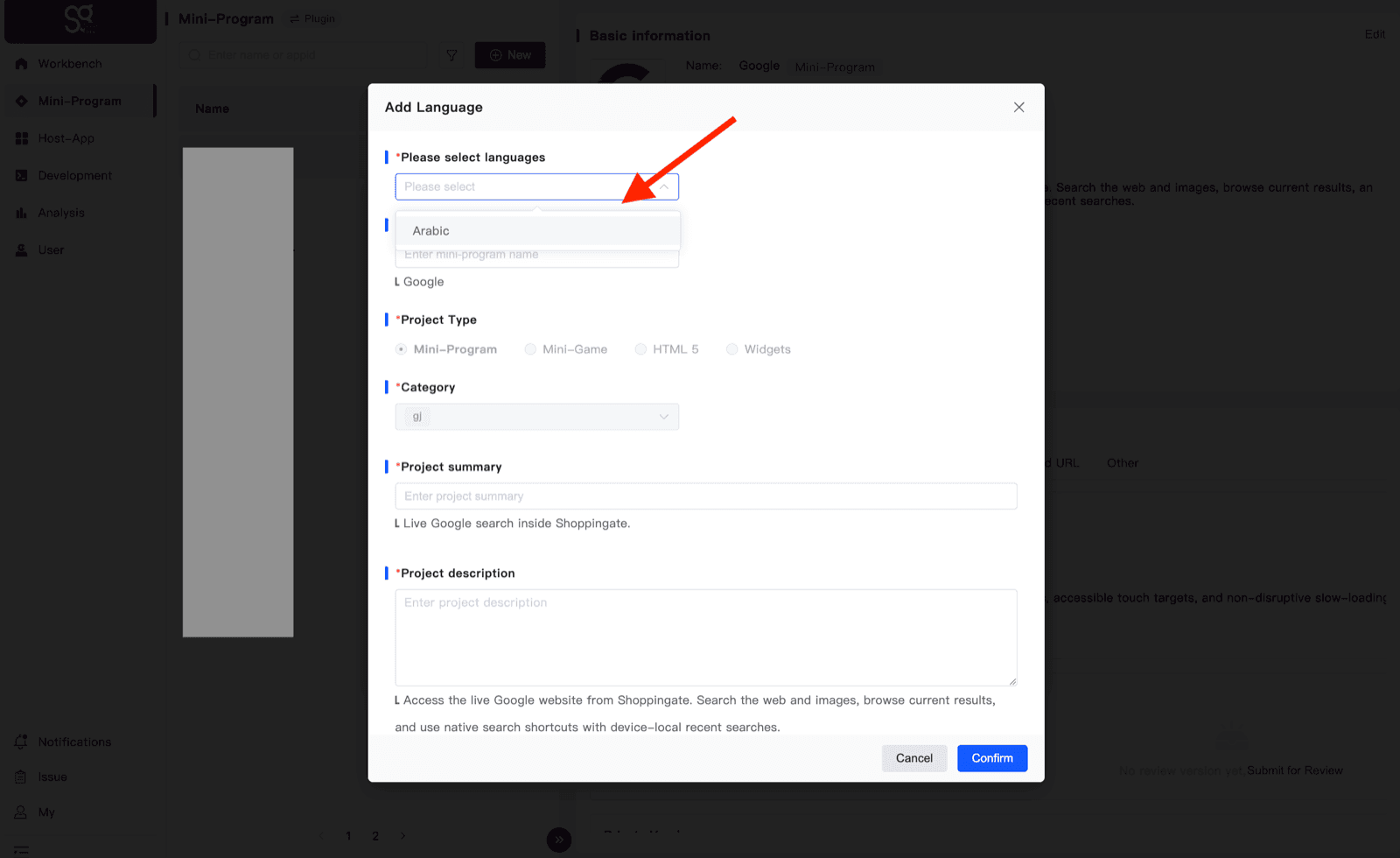Select the Mini-Game radio button
The height and width of the screenshot is (858, 1400).
point(530,348)
